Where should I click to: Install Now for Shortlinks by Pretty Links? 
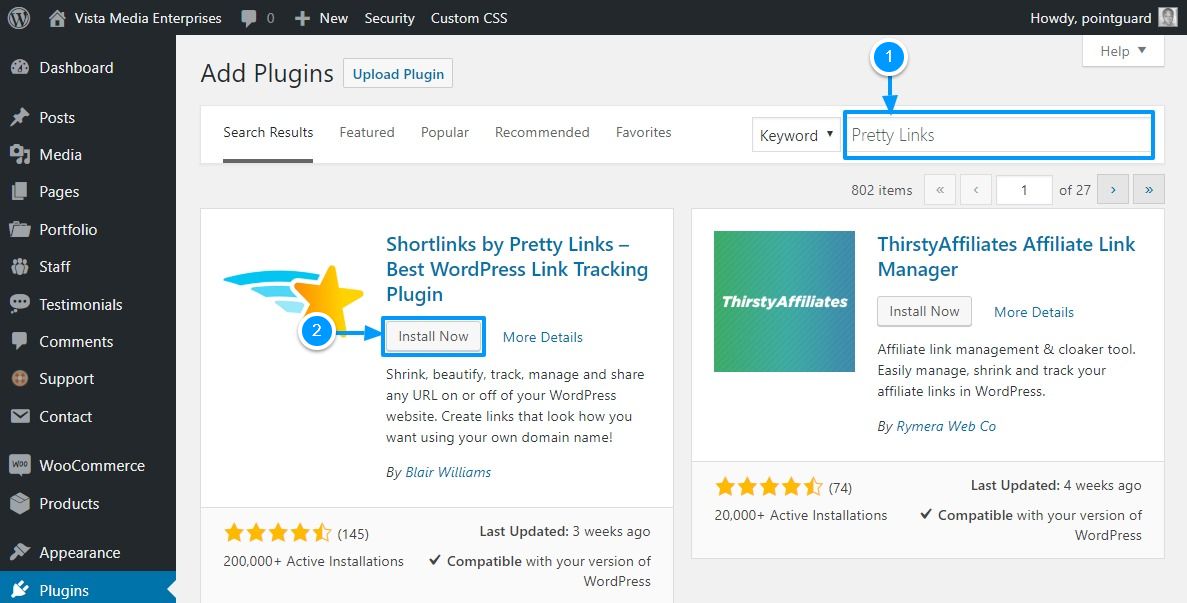coord(433,337)
